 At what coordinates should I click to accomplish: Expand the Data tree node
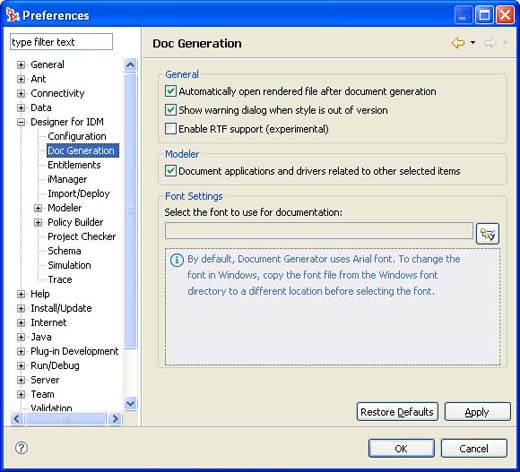[x=21, y=108]
